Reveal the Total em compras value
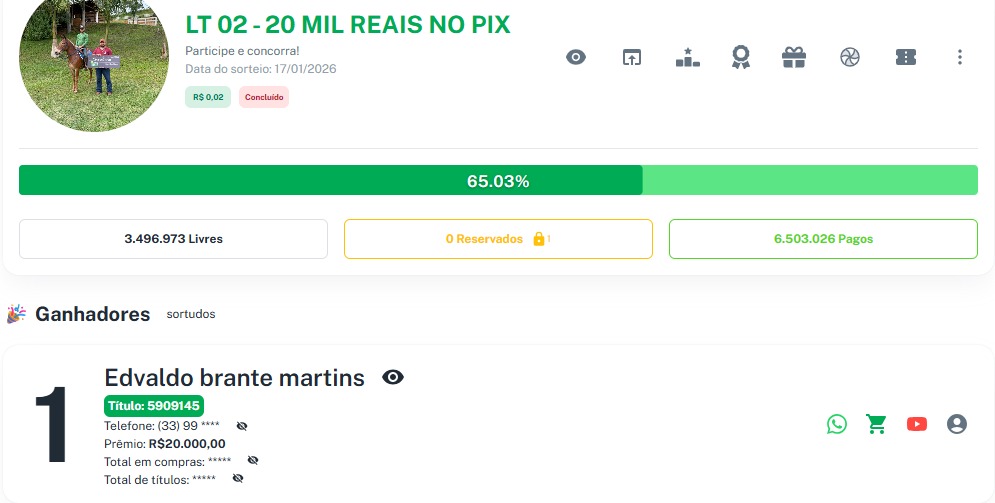Viewport: 995px width, 503px height. pyautogui.click(x=253, y=461)
